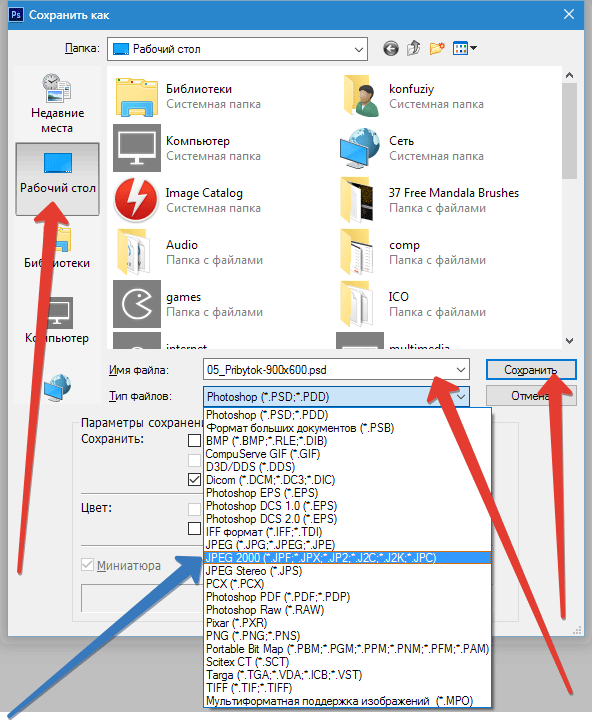Viewport: 592px width, 721px height.
Task: Select the Image Catalog folder icon
Action: pos(137,200)
